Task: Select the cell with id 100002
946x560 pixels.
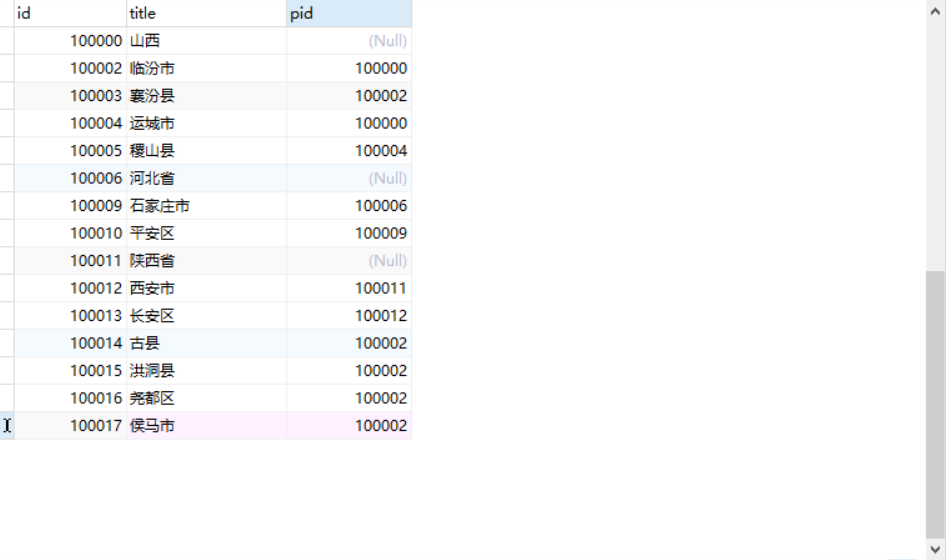Action: (x=70, y=68)
